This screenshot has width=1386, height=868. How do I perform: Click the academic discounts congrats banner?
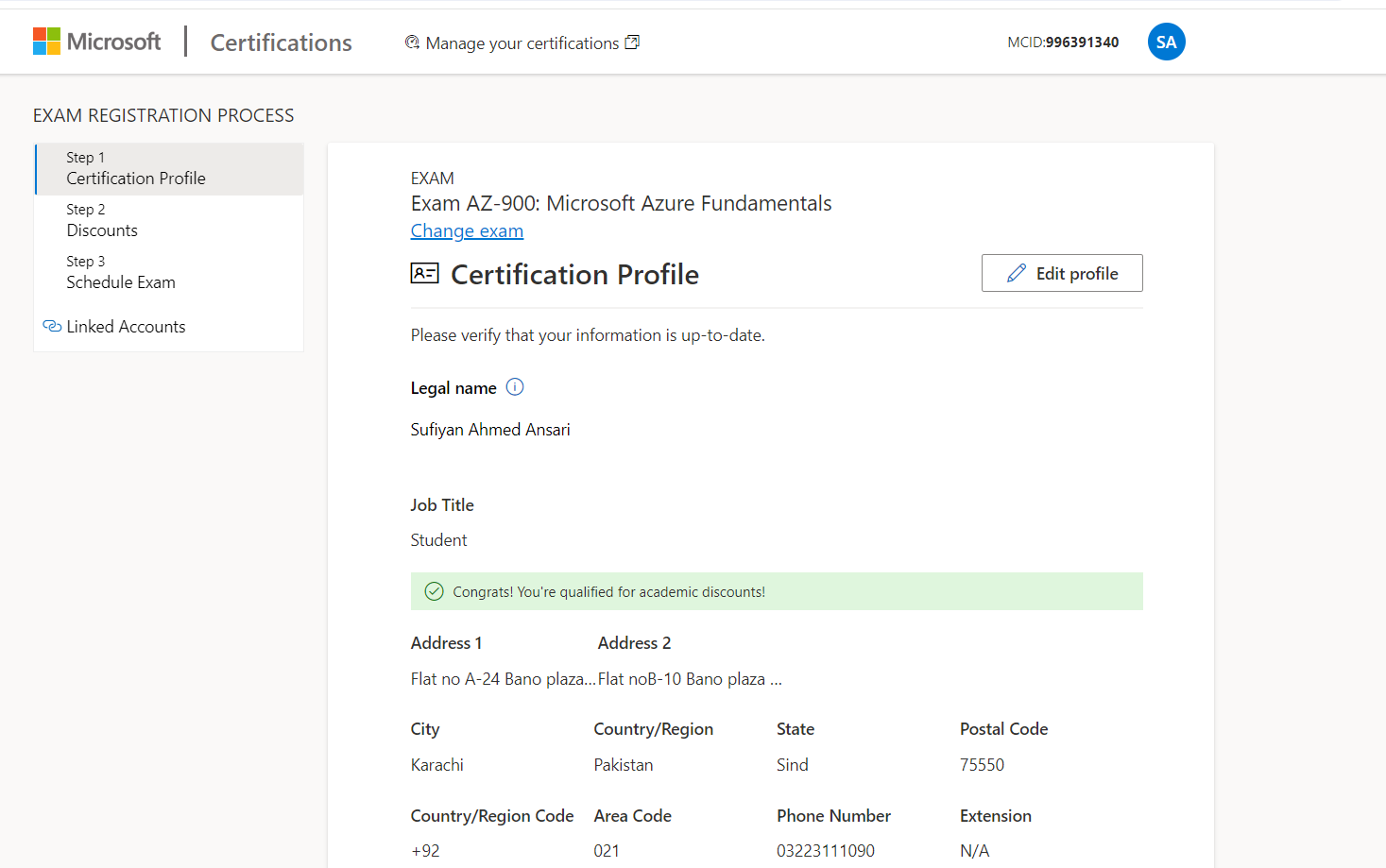tap(777, 590)
